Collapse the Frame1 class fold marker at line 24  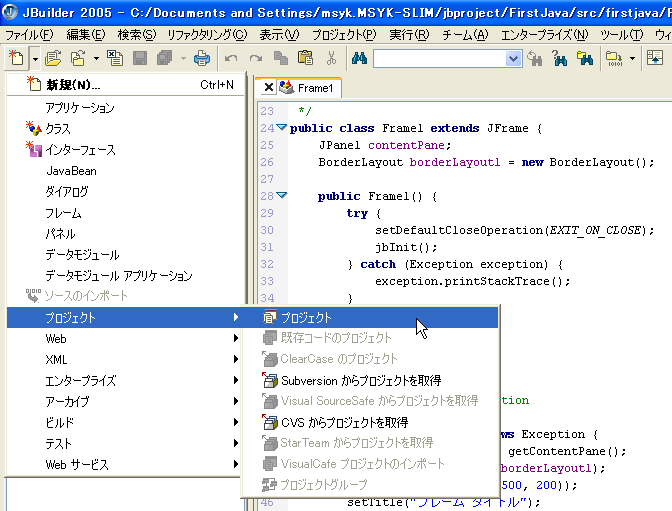(x=281, y=127)
